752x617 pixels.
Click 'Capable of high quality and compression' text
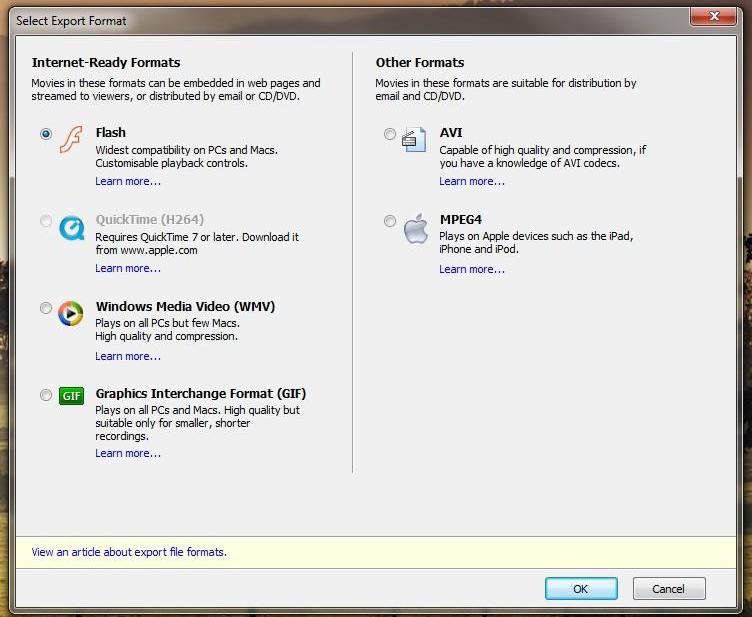tap(542, 156)
